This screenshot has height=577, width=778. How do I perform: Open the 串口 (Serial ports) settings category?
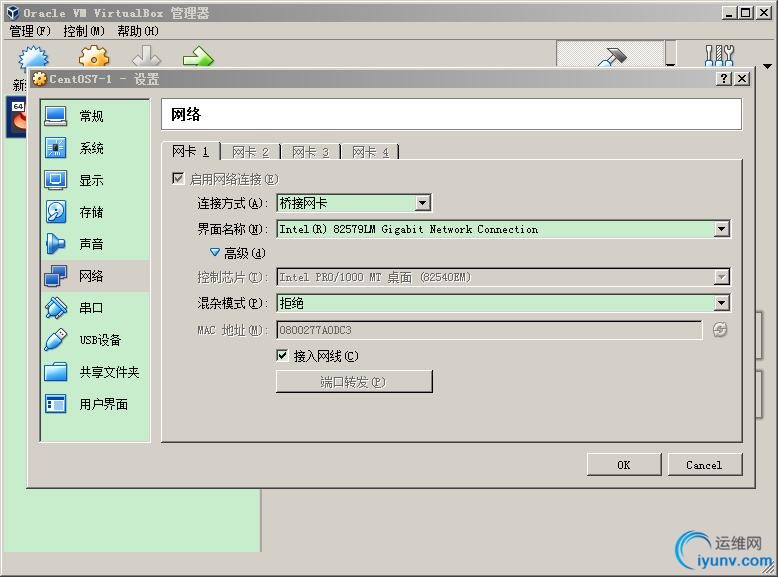click(95, 308)
